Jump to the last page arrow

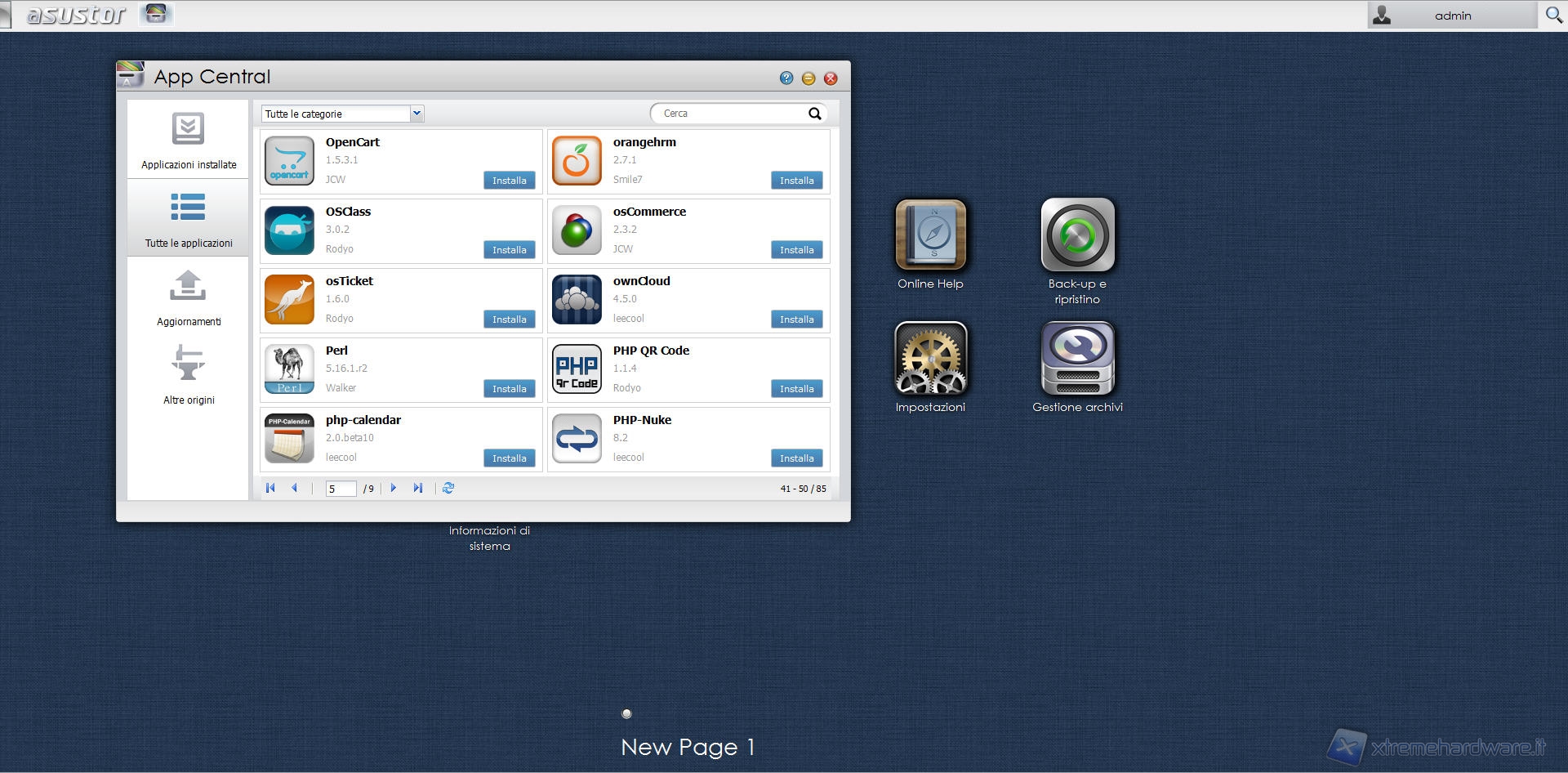pyautogui.click(x=418, y=488)
